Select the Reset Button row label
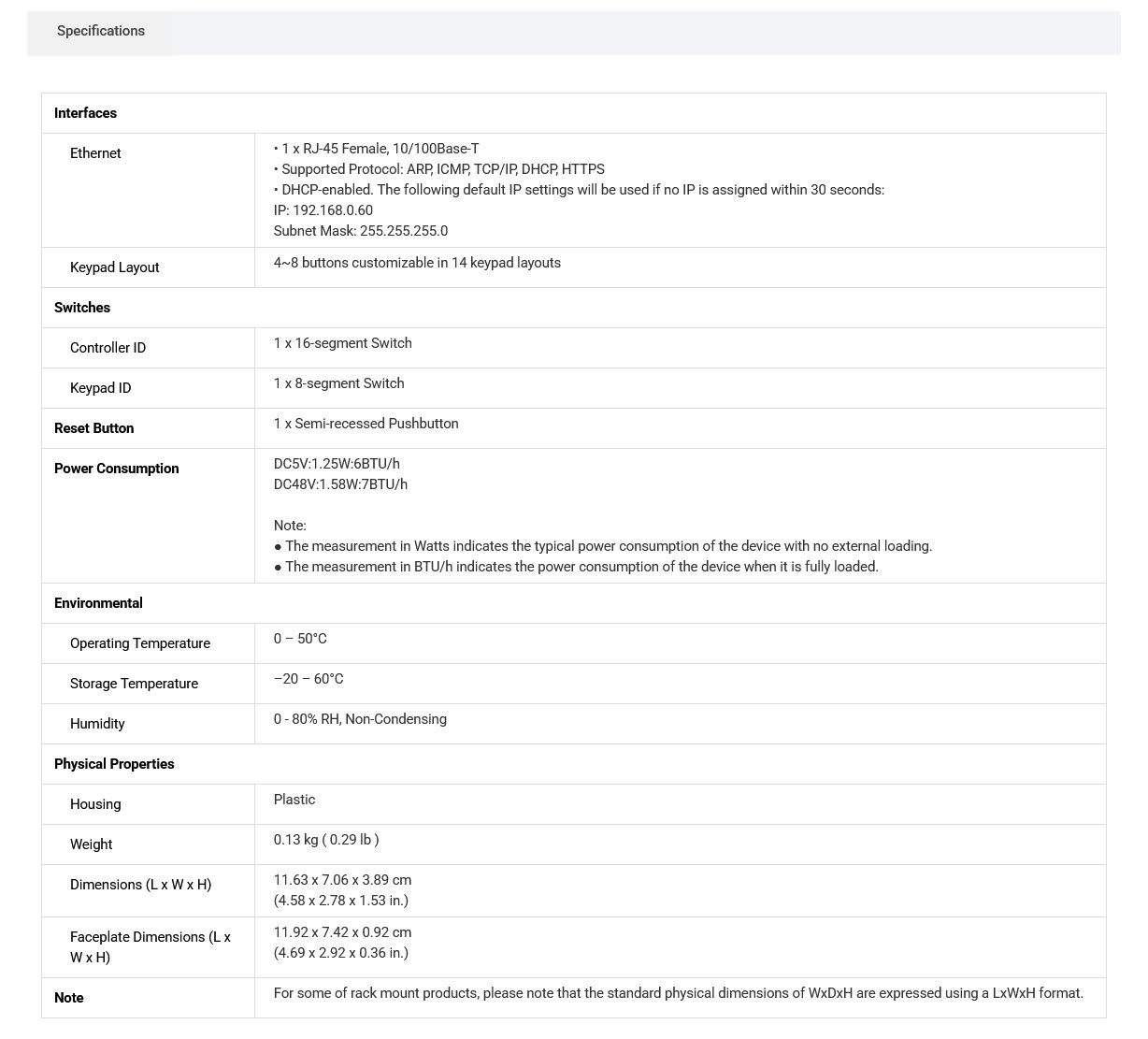Viewport: 1148px width, 1039px height. coord(93,428)
